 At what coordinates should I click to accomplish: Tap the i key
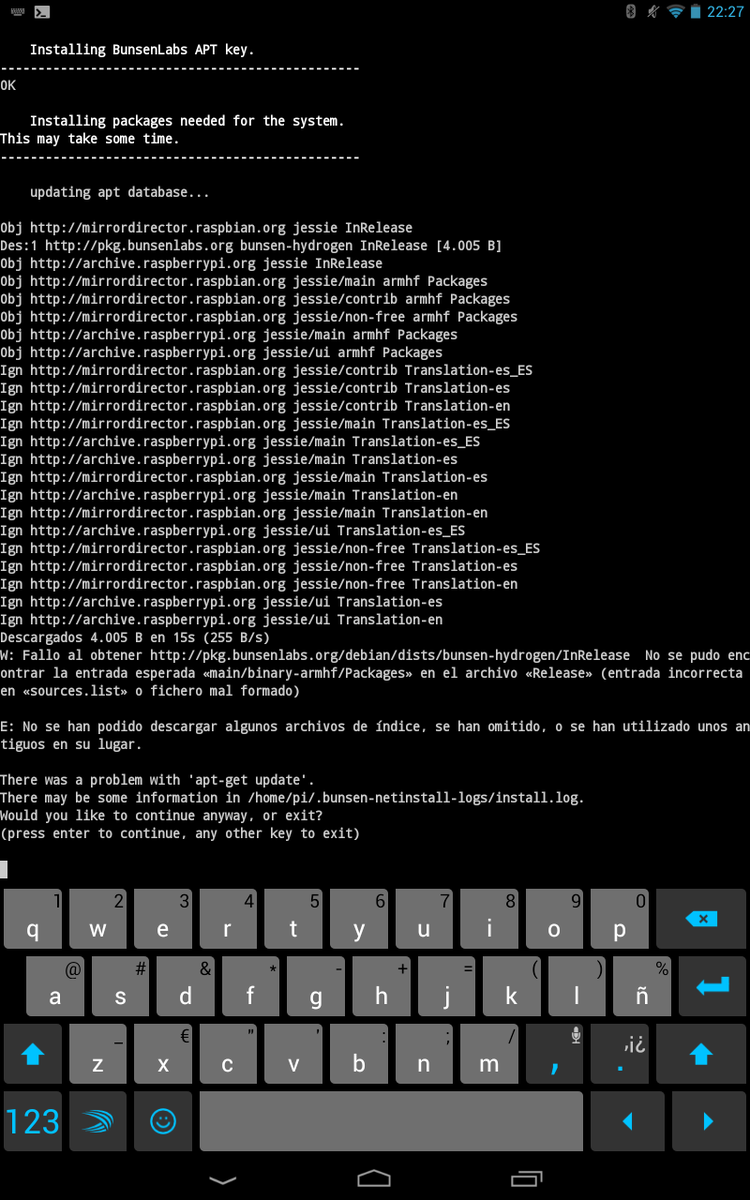(489, 919)
